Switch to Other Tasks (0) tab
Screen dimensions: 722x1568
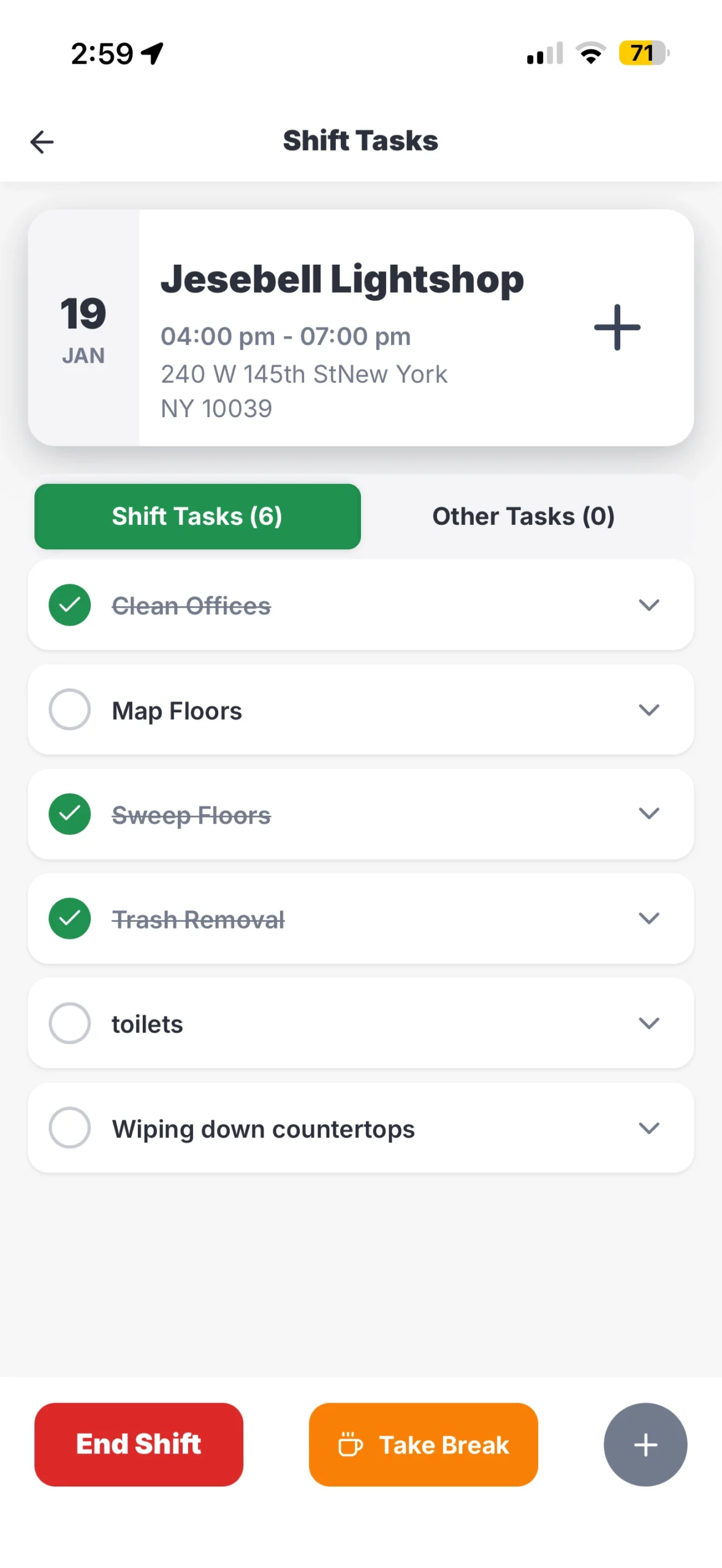523,516
